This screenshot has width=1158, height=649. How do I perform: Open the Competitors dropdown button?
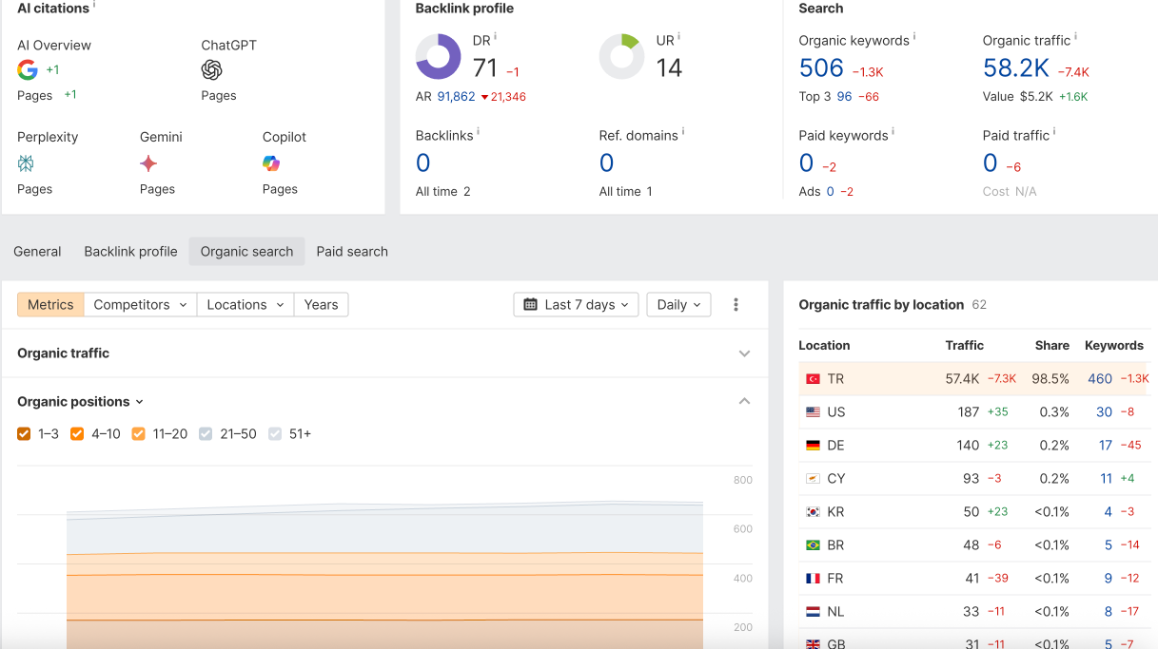pyautogui.click(x=140, y=305)
